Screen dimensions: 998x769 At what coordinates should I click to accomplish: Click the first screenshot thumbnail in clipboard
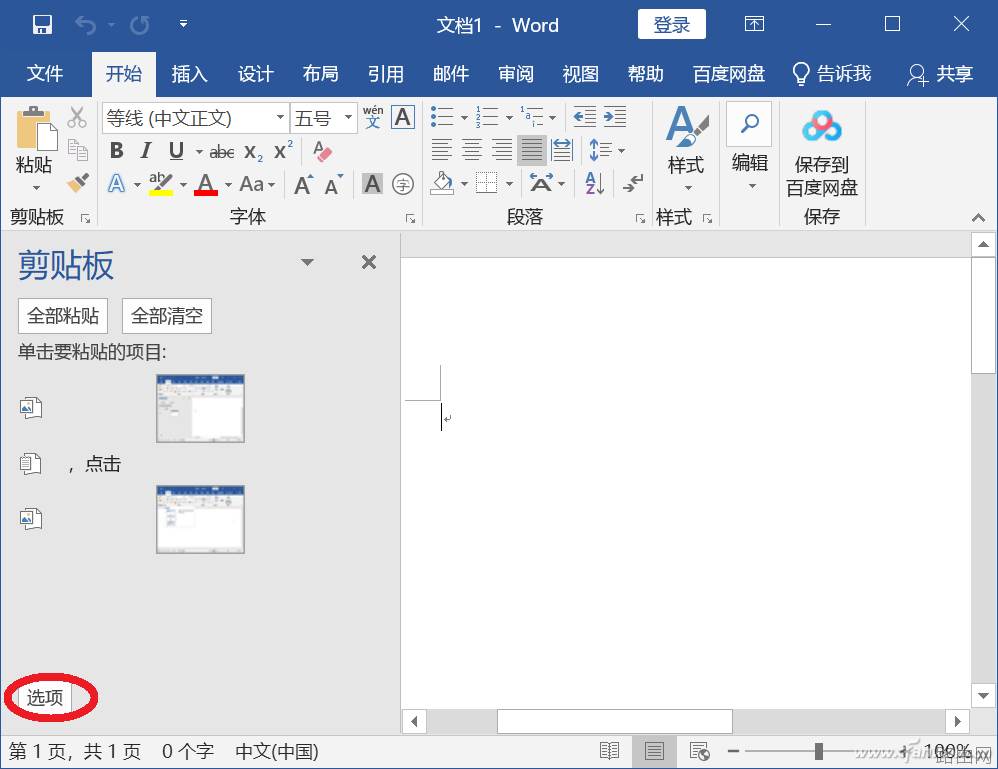point(200,408)
